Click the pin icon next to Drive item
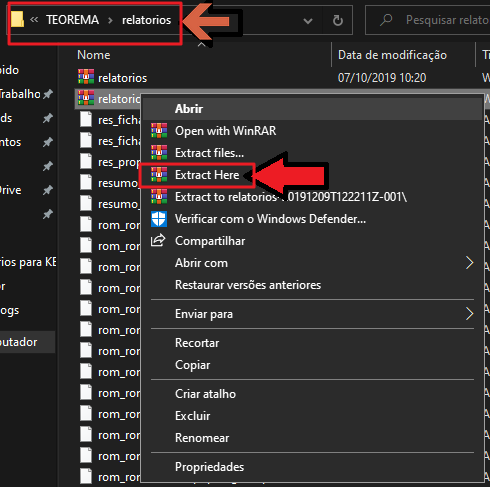Screen dimensions: 490x487 point(48,190)
